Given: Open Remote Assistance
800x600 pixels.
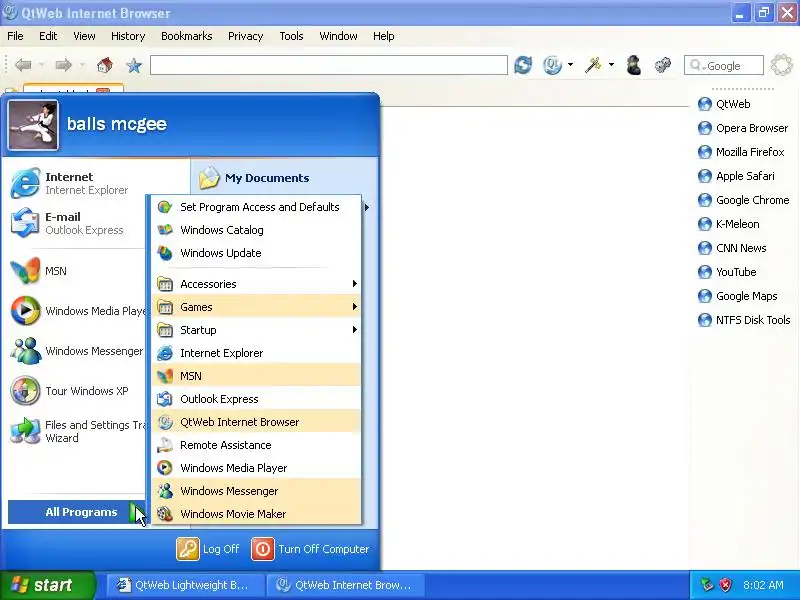Looking at the screenshot, I should pos(257,445).
